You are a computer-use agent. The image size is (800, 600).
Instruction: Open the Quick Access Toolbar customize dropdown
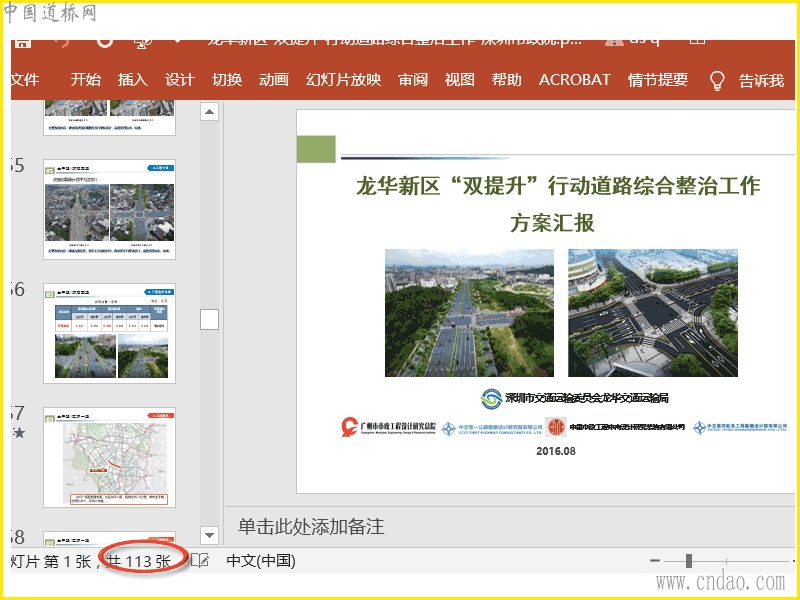click(x=178, y=41)
